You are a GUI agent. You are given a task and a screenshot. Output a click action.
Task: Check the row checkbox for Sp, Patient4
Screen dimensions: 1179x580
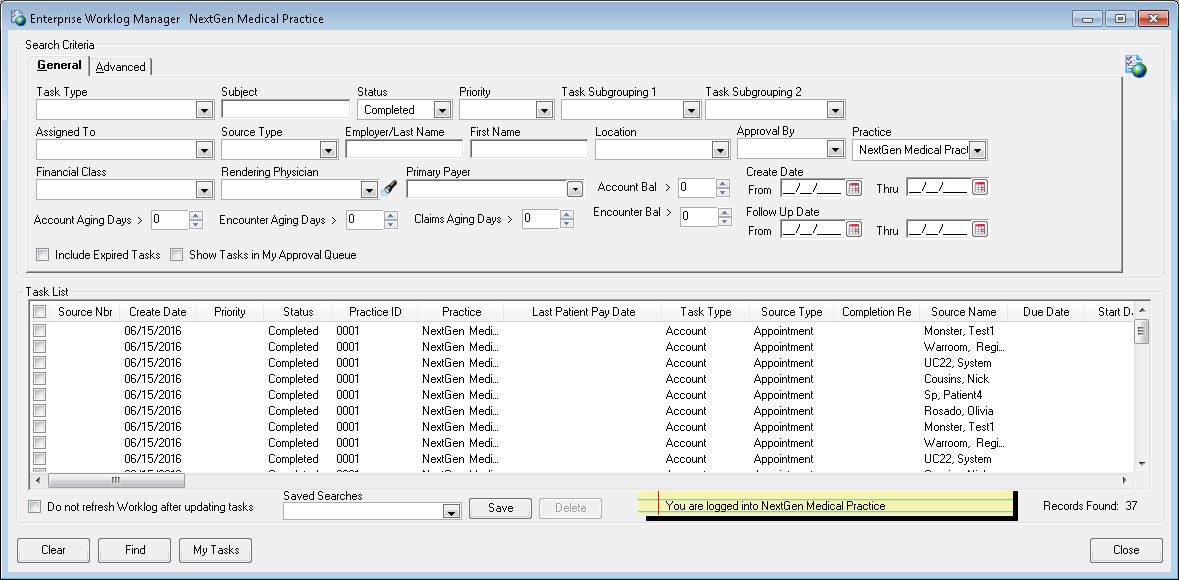40,394
